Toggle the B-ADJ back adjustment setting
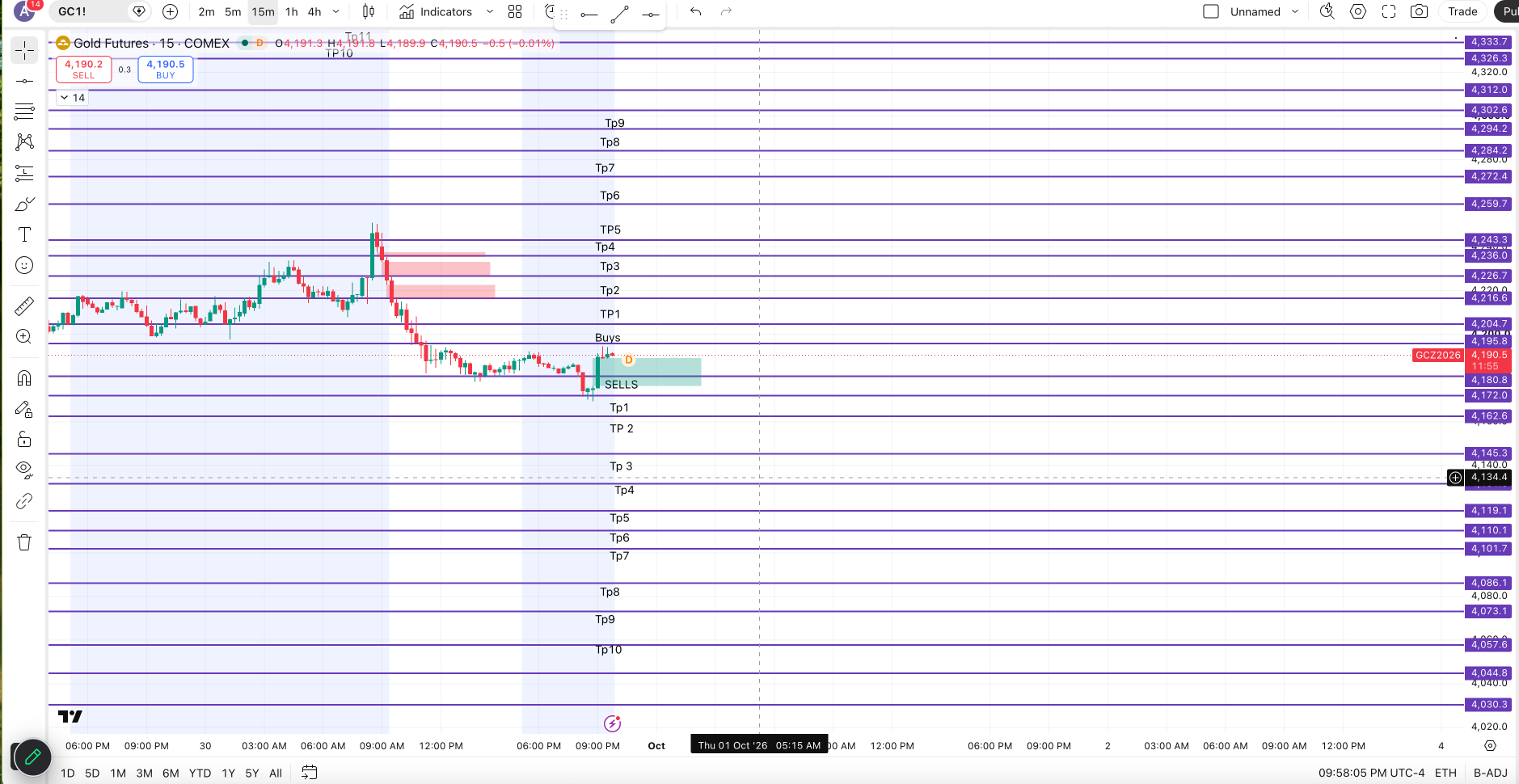The image size is (1519, 784). (x=1490, y=773)
